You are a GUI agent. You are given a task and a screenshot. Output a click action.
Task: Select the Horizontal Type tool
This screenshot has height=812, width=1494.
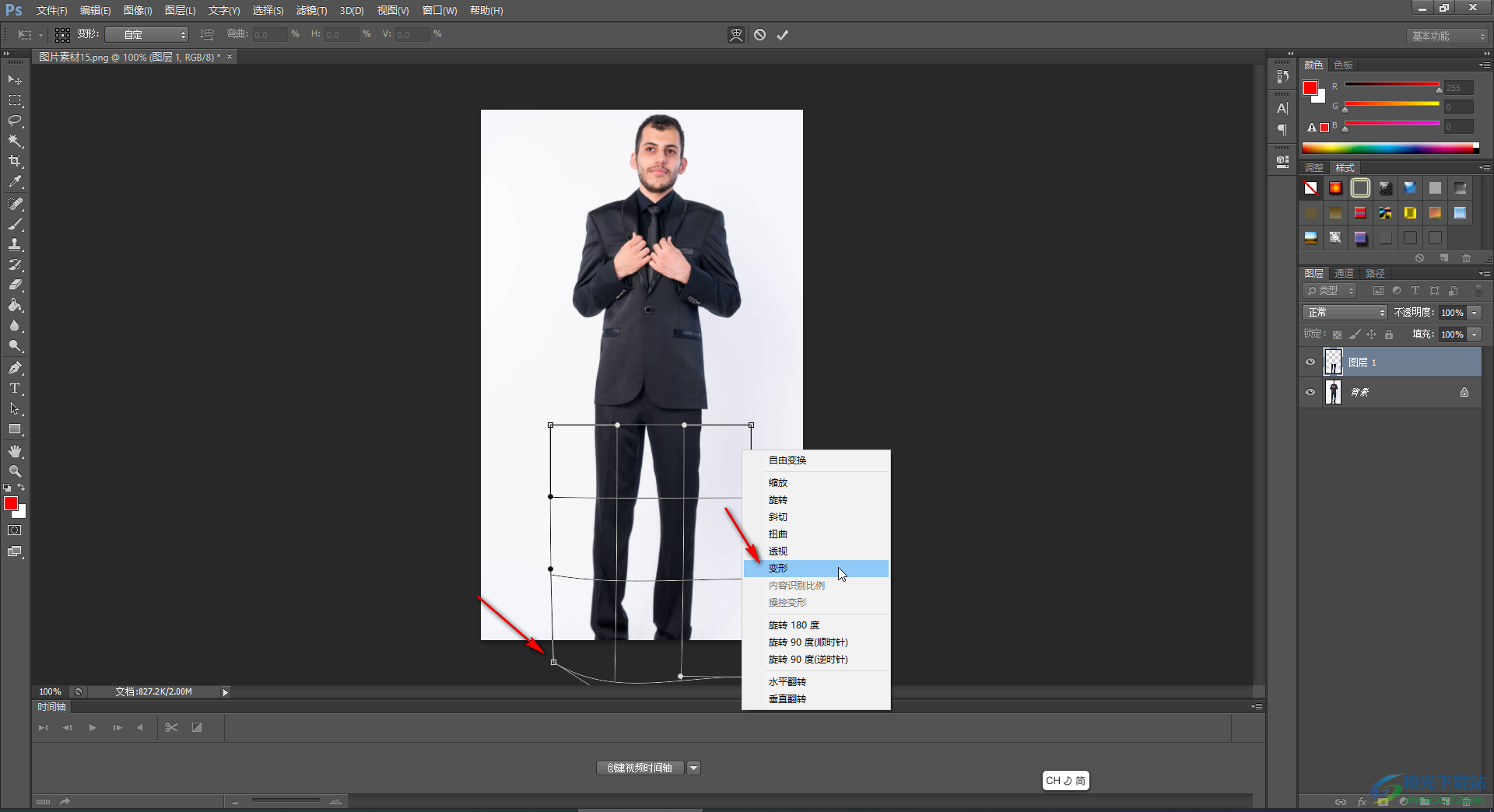pos(15,388)
